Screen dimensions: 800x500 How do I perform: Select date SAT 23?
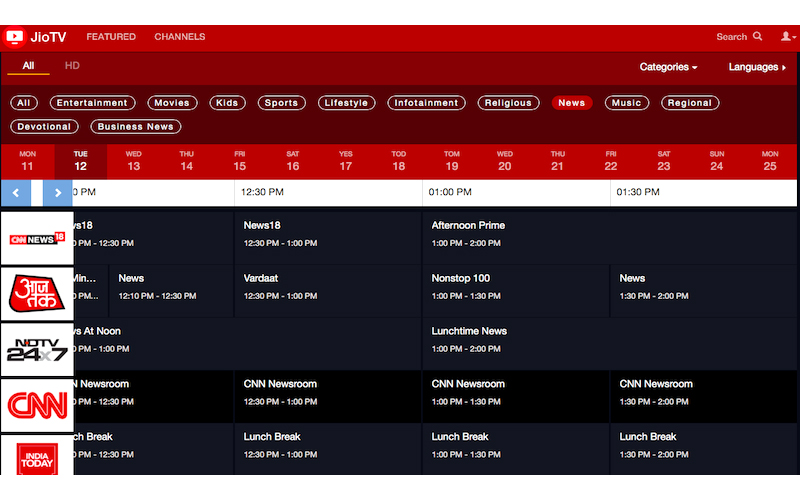tap(664, 161)
